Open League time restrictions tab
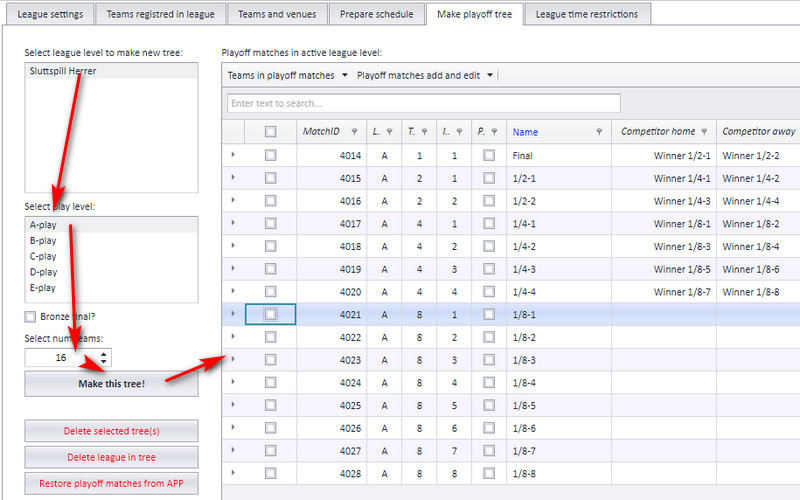The image size is (800, 500). coord(587,14)
